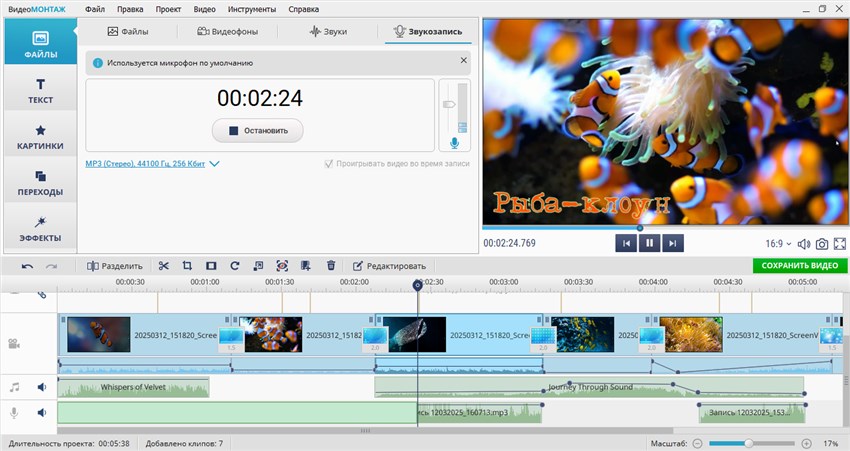
Task: Open the Эффекты sidebar section
Action: click(40, 228)
